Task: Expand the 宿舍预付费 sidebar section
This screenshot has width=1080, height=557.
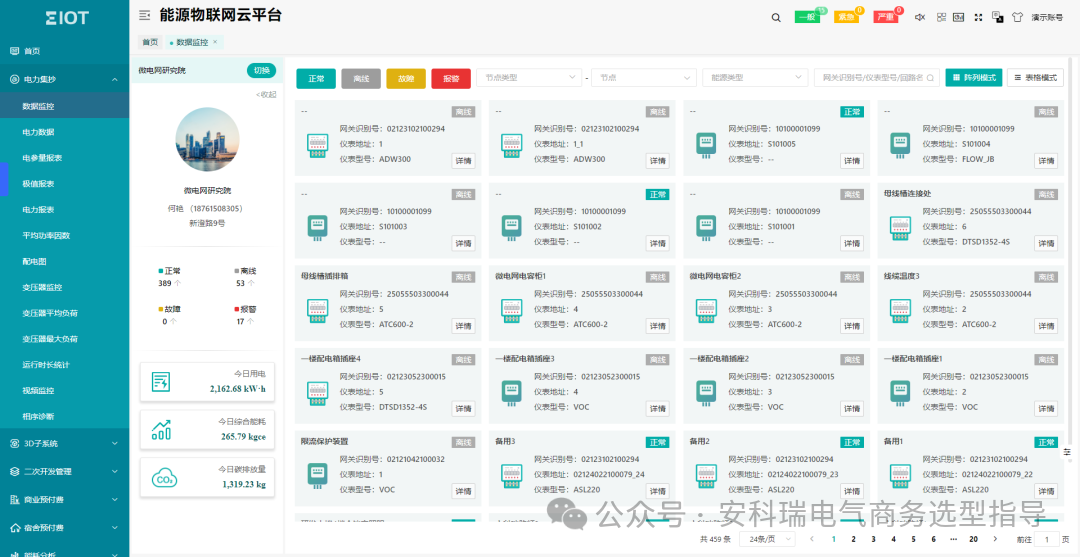Action: tap(64, 528)
